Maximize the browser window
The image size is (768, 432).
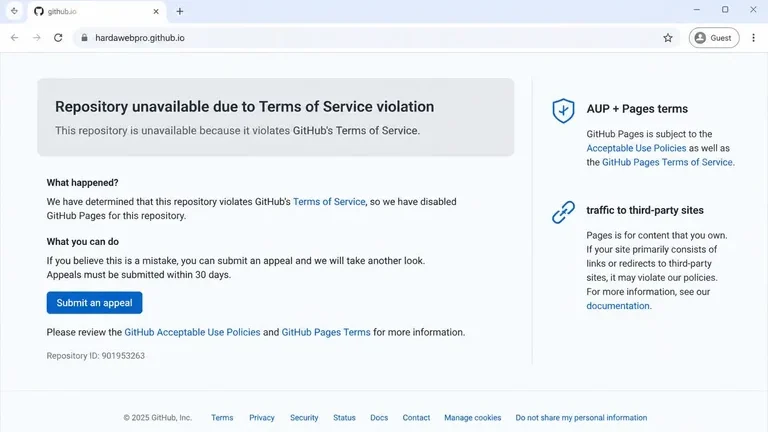click(725, 10)
